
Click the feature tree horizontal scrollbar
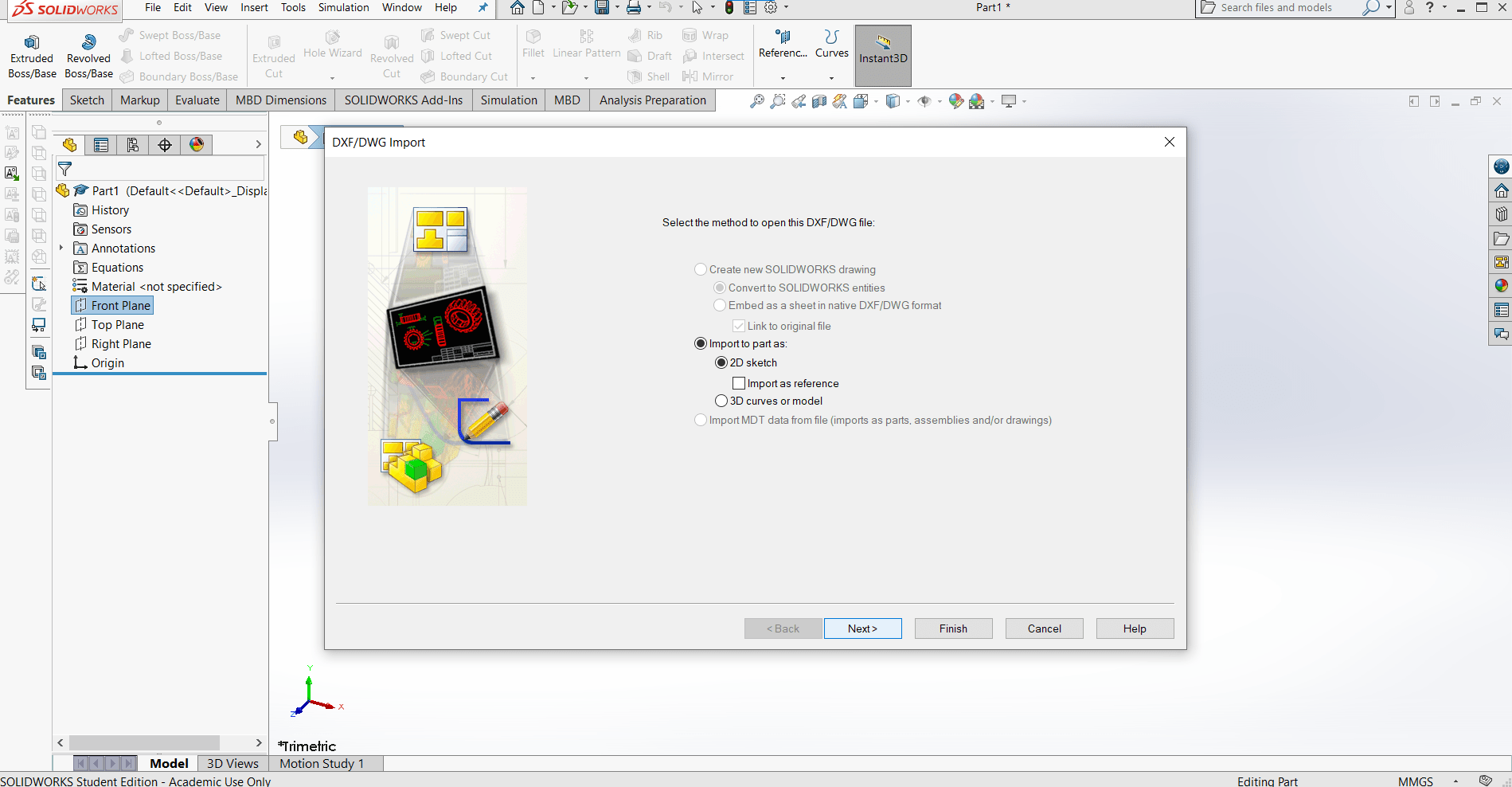[144, 742]
